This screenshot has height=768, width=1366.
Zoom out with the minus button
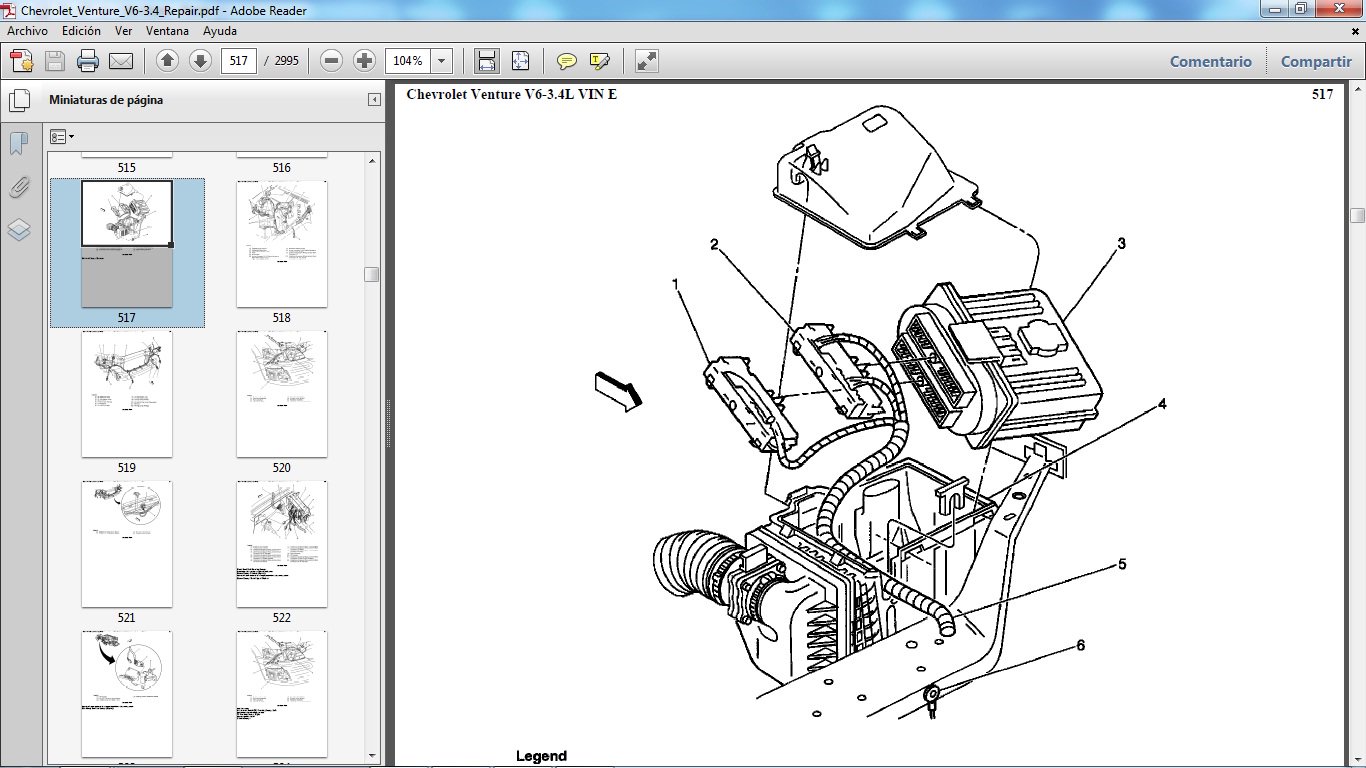(332, 61)
